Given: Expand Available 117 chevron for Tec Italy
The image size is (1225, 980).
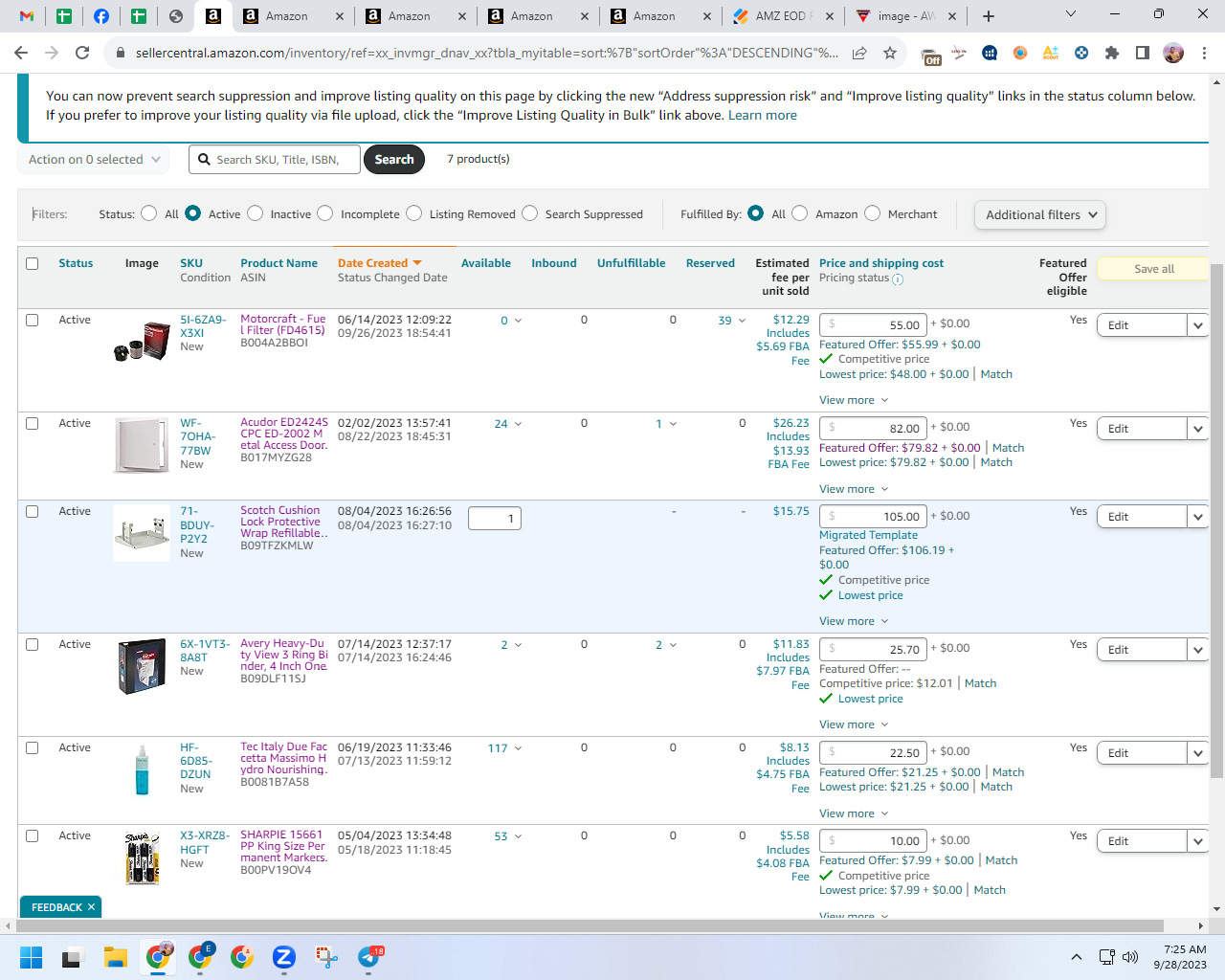Looking at the screenshot, I should click(x=518, y=748).
